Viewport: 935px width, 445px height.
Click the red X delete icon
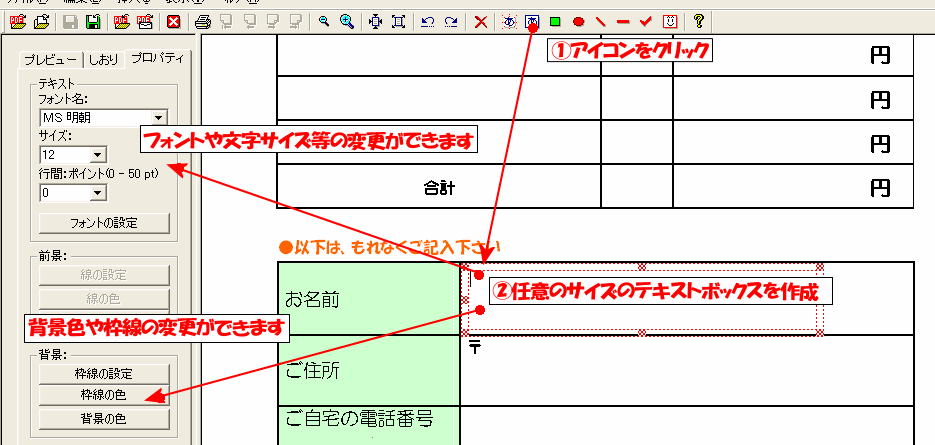click(x=481, y=21)
